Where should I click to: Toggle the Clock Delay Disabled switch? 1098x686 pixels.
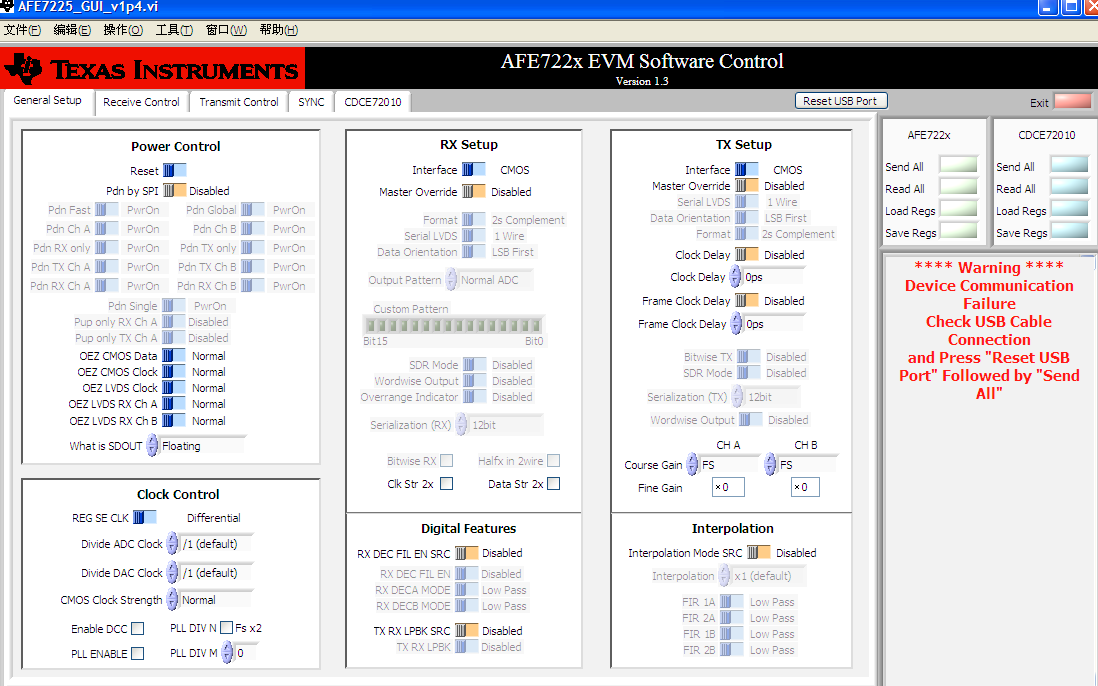pyautogui.click(x=746, y=255)
